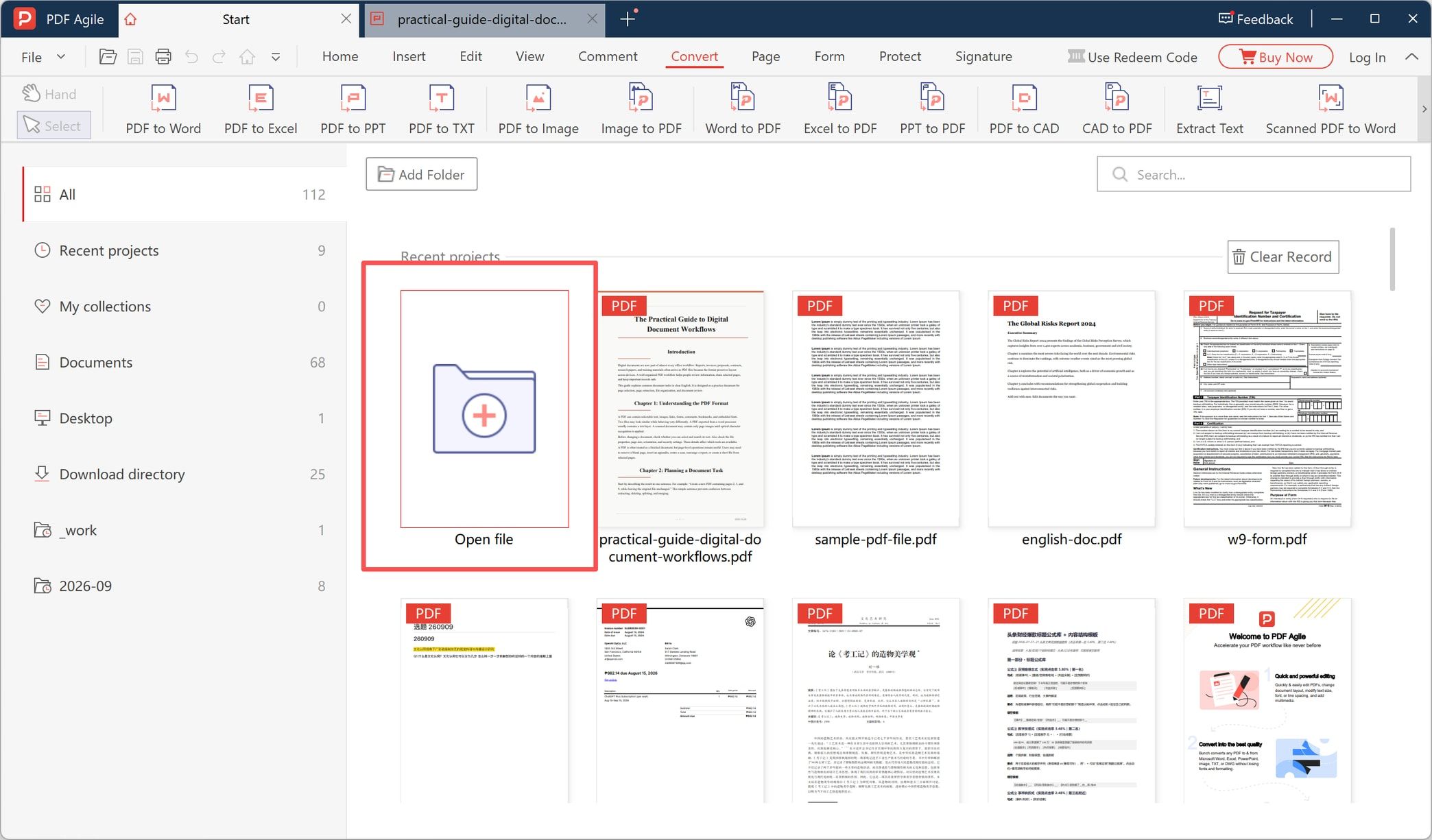The height and width of the screenshot is (840, 1432).
Task: Click the Feedback button in title bar
Action: (x=1256, y=19)
